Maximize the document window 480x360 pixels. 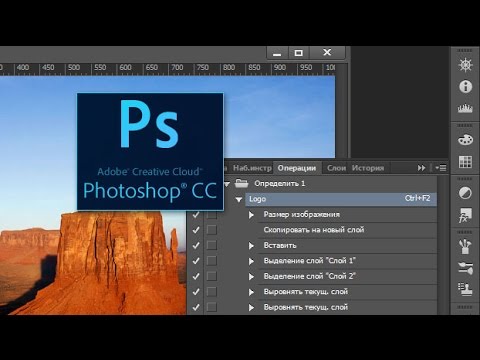point(299,53)
